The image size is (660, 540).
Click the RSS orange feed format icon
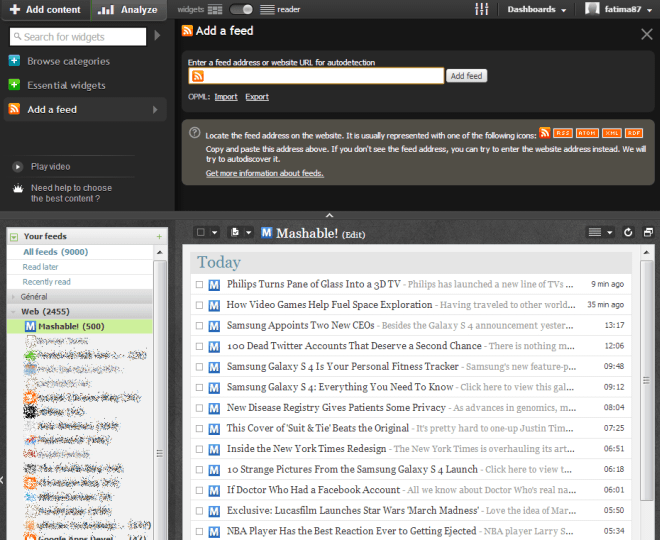click(564, 132)
